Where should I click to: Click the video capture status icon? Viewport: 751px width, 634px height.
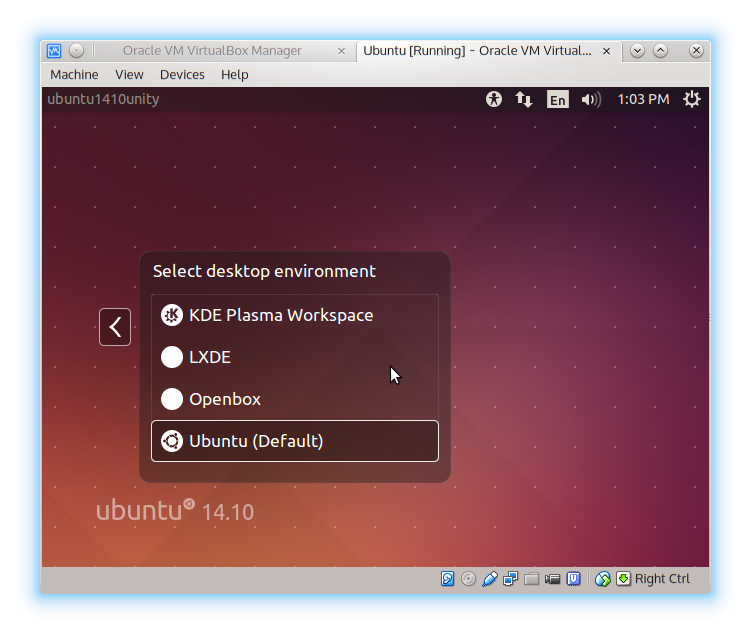tap(553, 579)
